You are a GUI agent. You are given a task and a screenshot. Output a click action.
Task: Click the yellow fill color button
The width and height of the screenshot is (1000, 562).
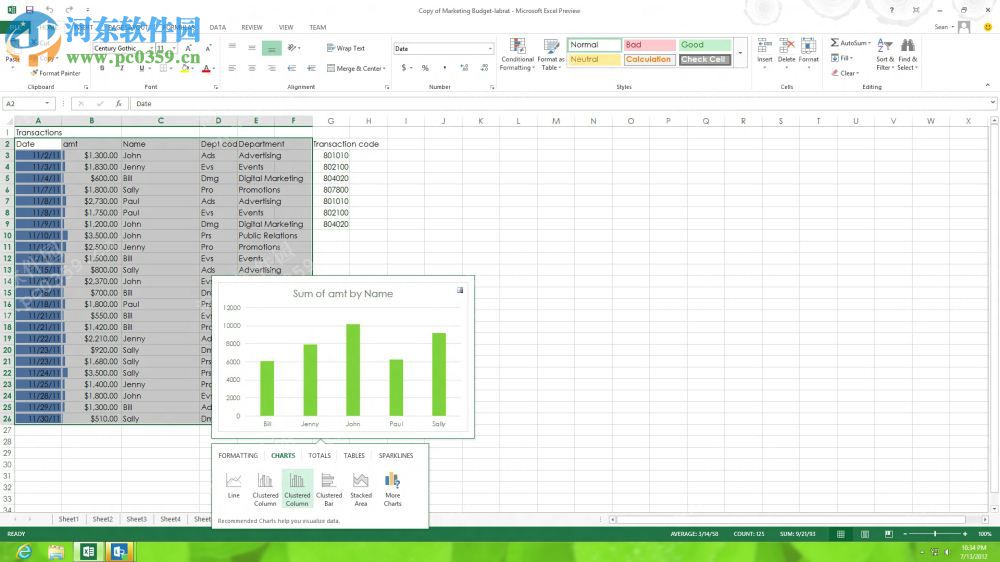[x=185, y=69]
